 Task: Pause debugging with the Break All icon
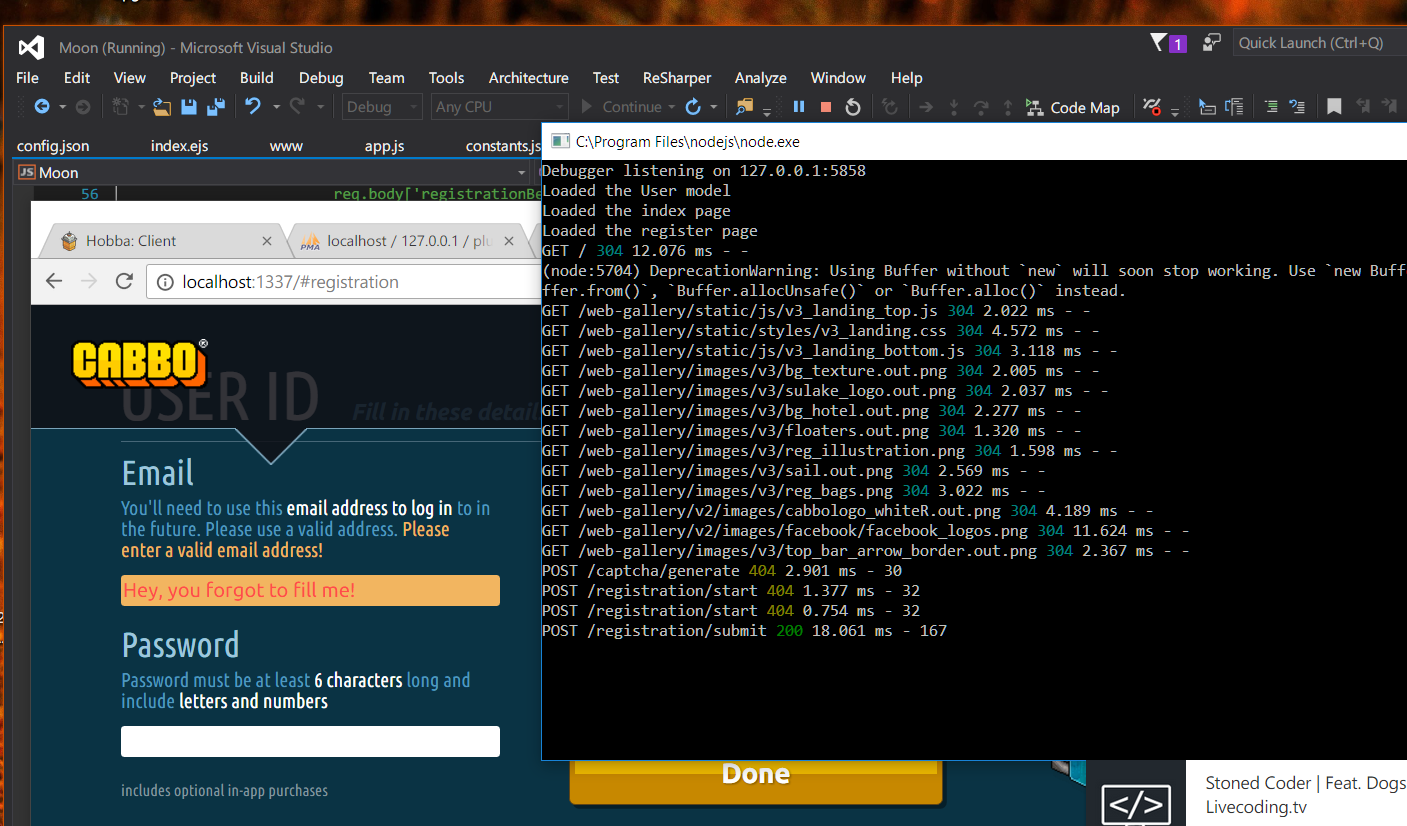798,107
